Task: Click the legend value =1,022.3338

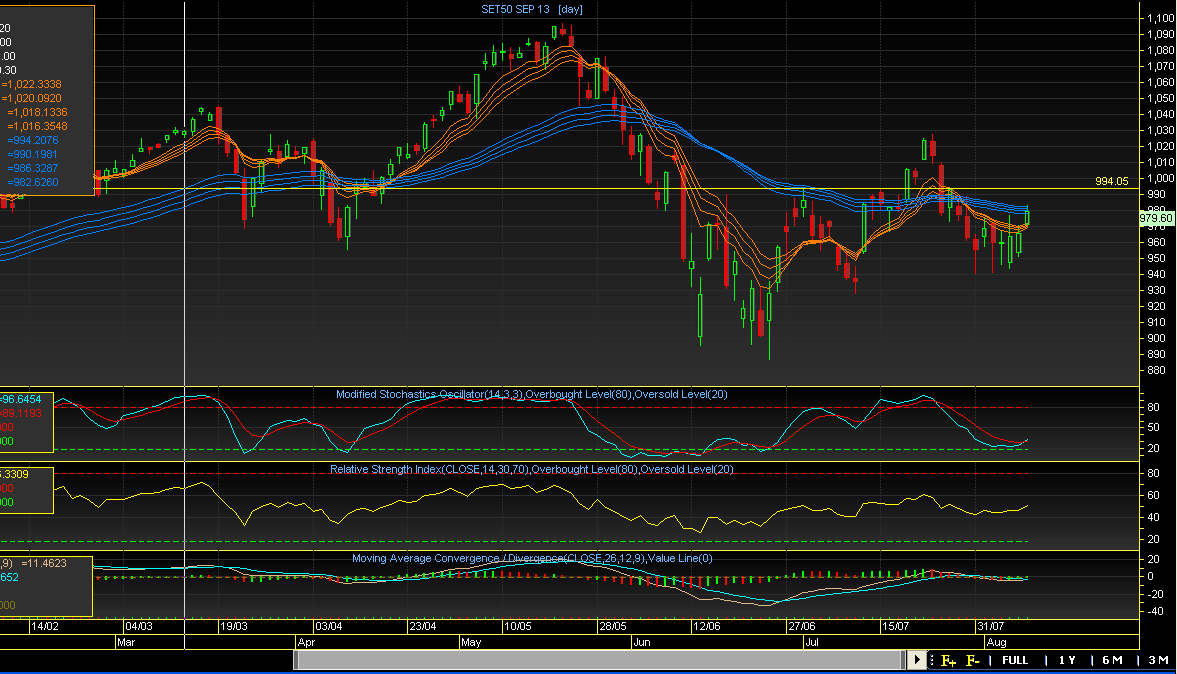Action: click(32, 84)
